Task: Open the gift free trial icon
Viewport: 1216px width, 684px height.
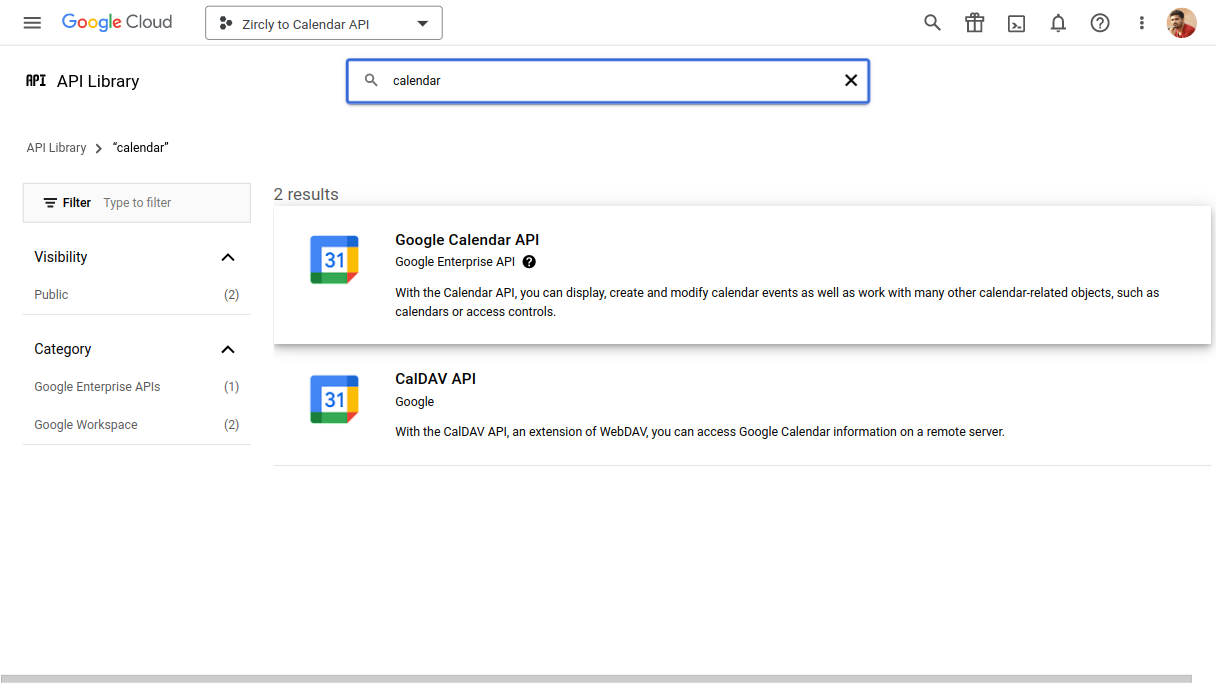Action: pyautogui.click(x=974, y=23)
